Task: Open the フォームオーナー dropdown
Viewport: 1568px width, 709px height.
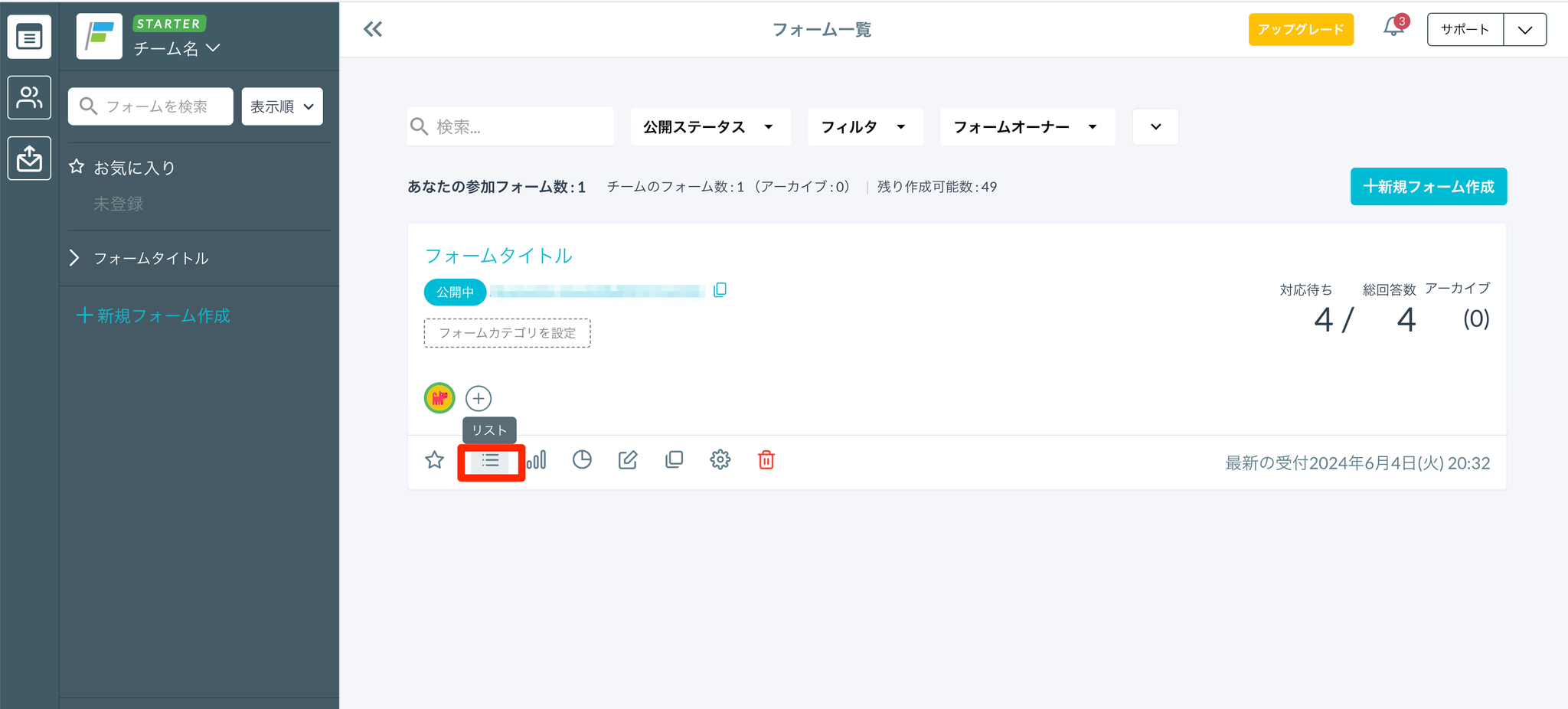Action: tap(1026, 127)
